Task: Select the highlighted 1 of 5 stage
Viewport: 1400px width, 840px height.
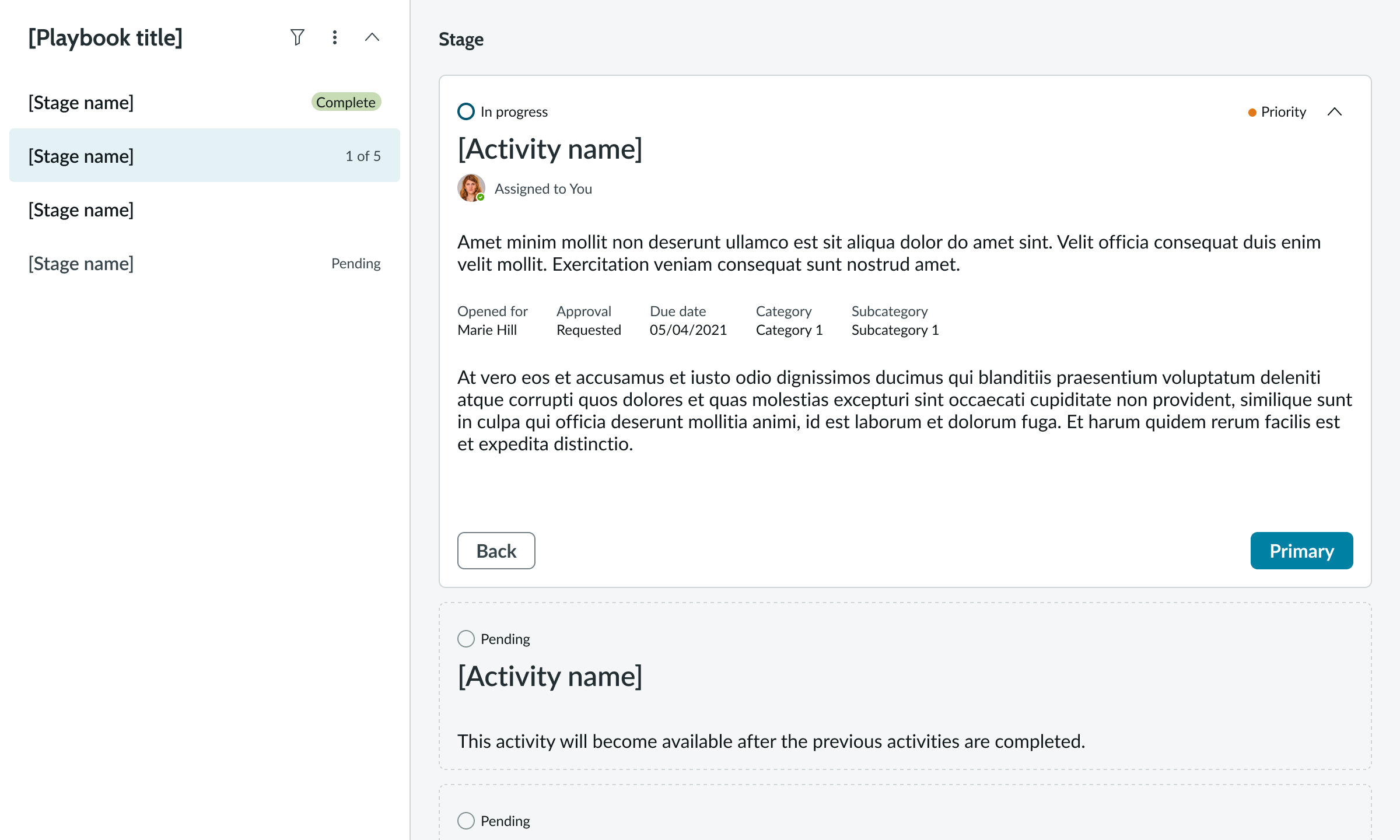Action: 204,156
